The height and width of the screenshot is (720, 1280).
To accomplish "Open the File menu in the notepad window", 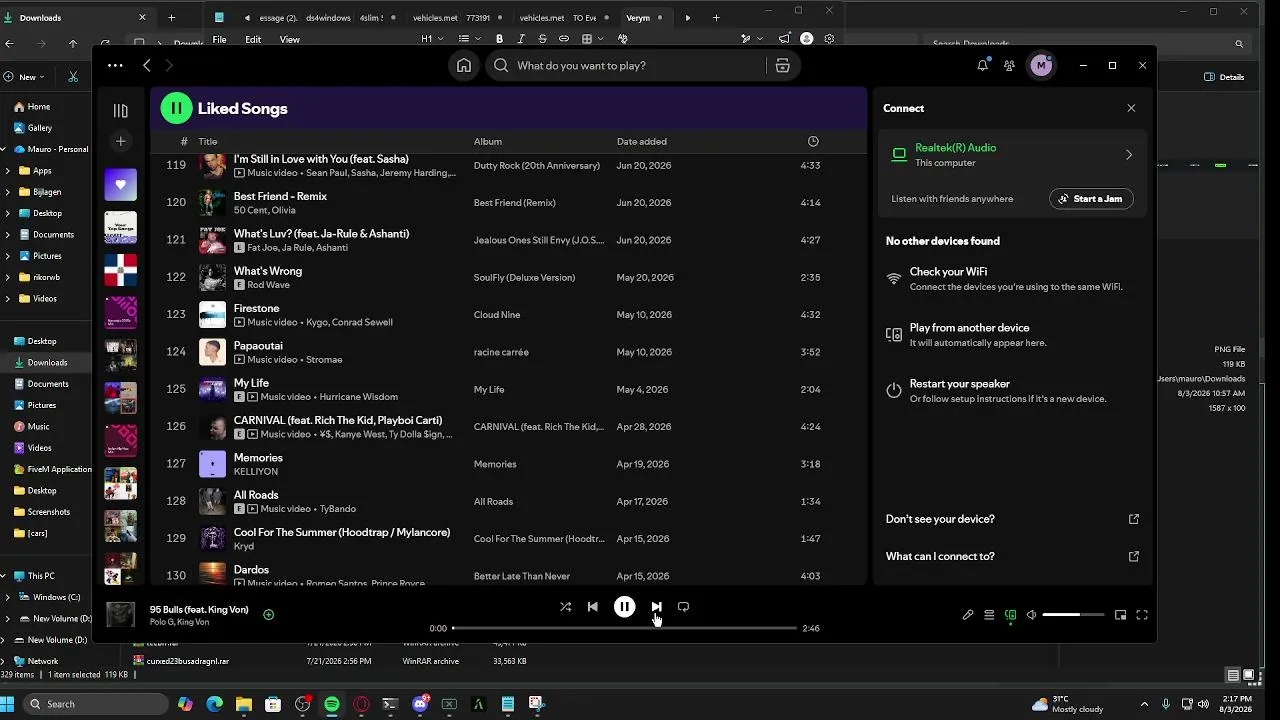I will coord(219,40).
